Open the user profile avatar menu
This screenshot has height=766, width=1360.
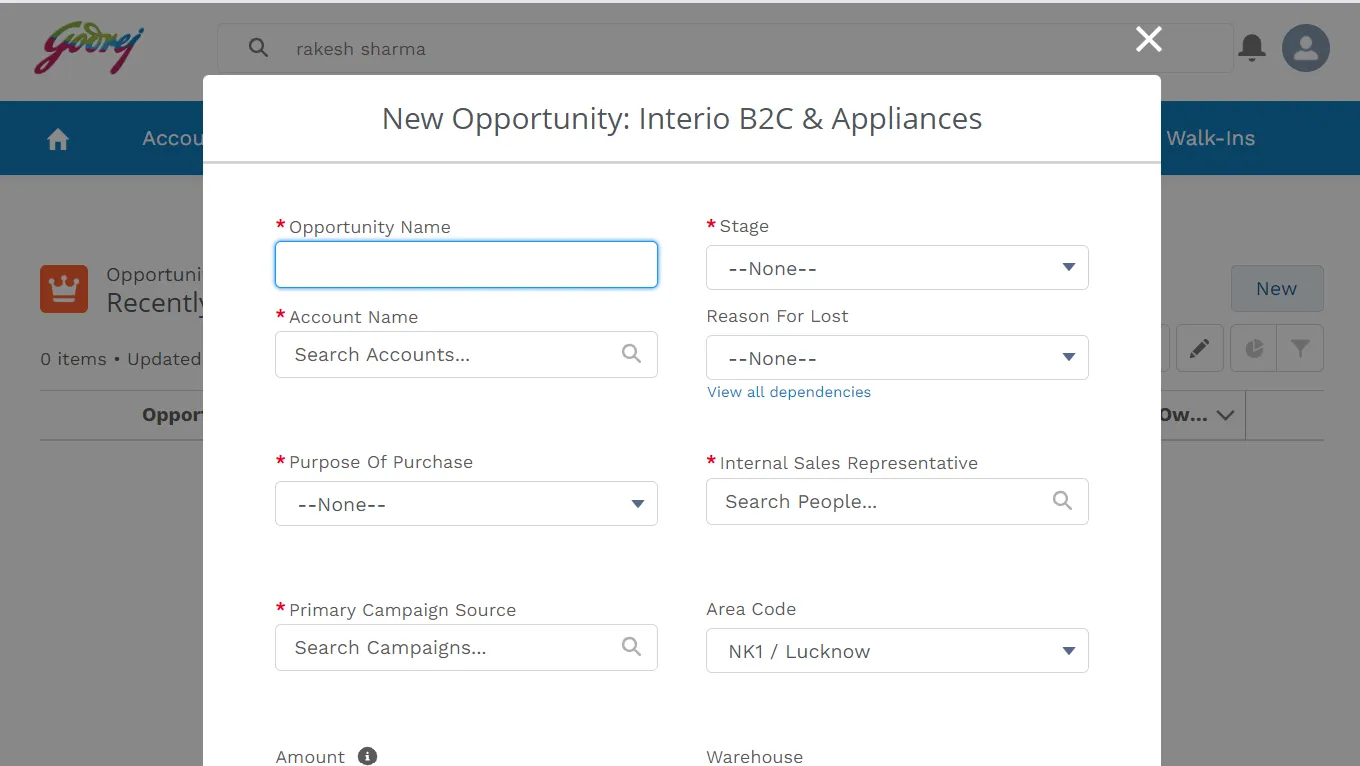pos(1306,48)
